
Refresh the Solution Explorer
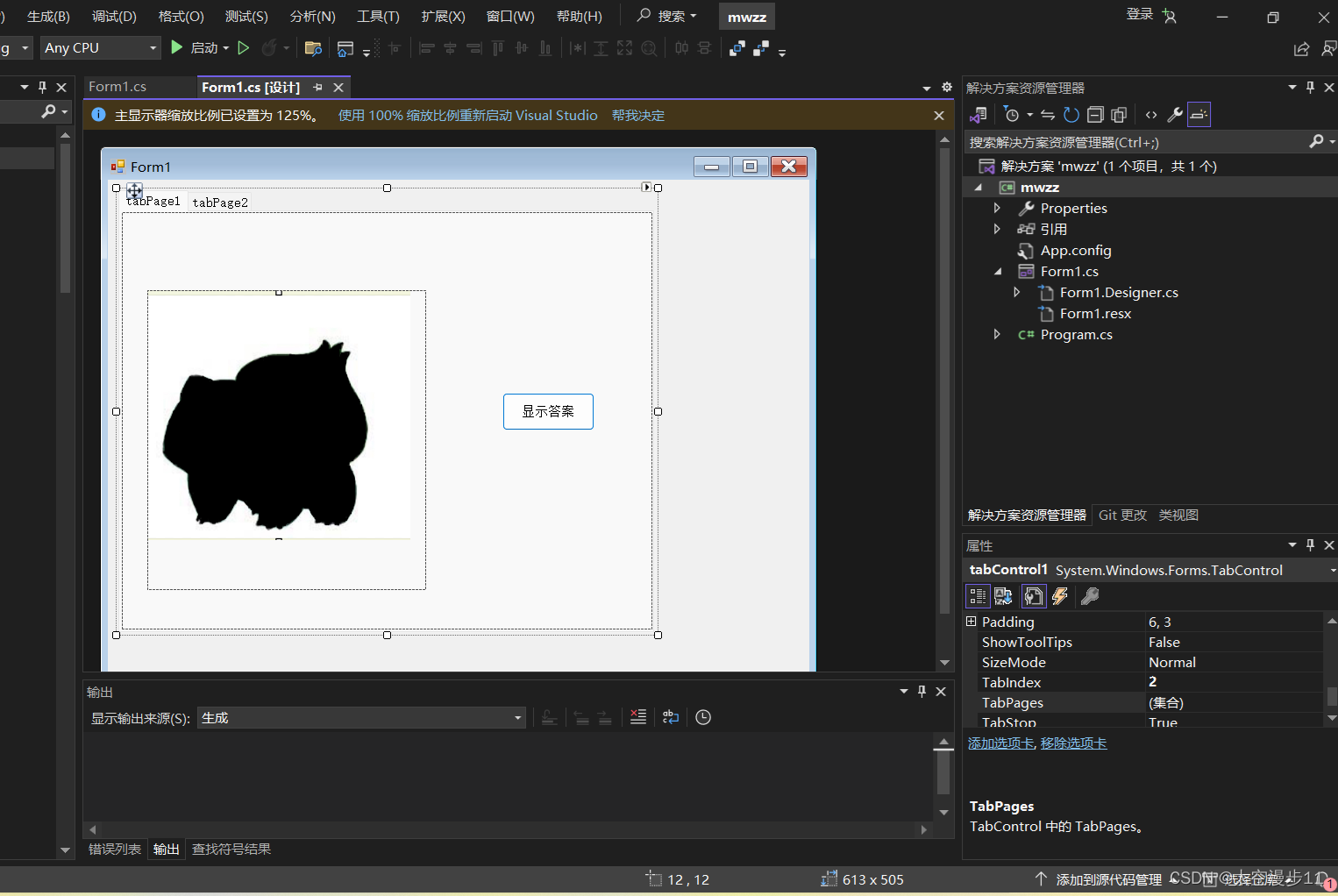tap(1071, 114)
